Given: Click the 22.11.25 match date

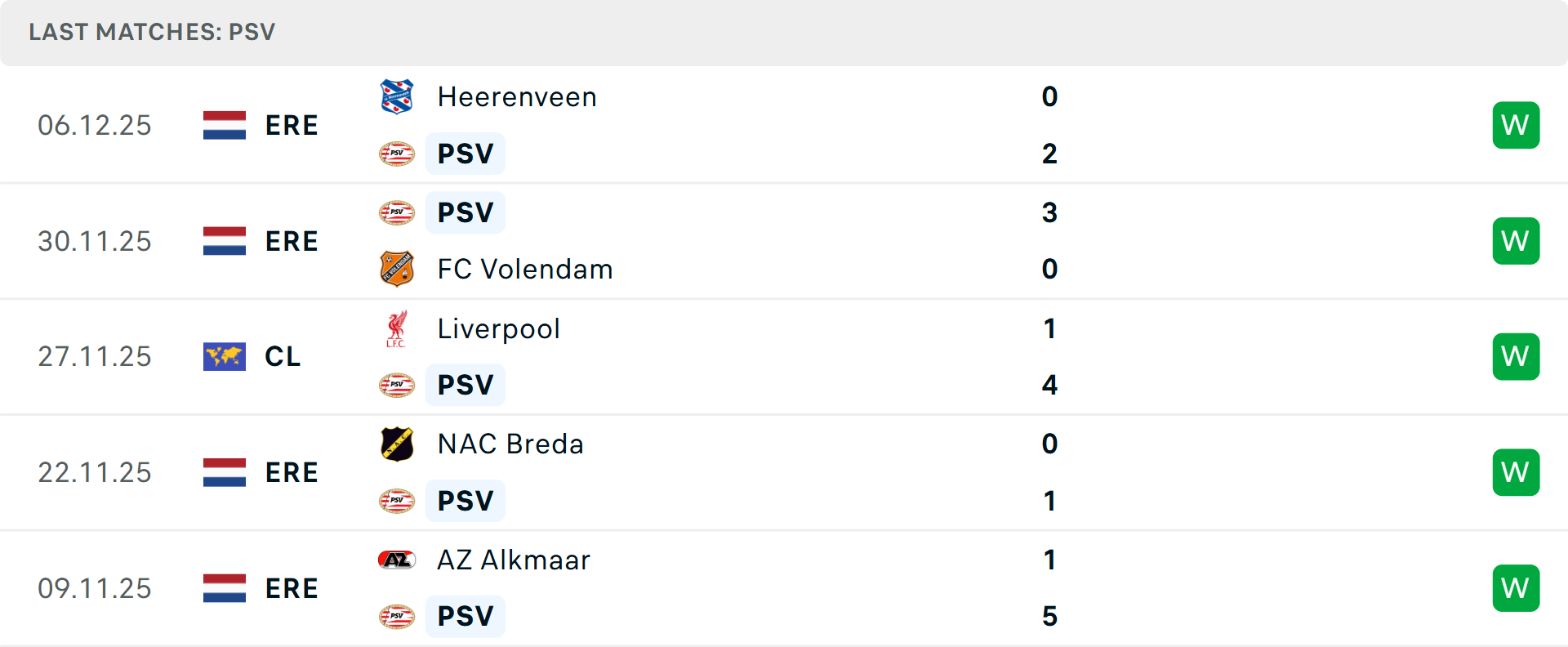Looking at the screenshot, I should (x=95, y=472).
